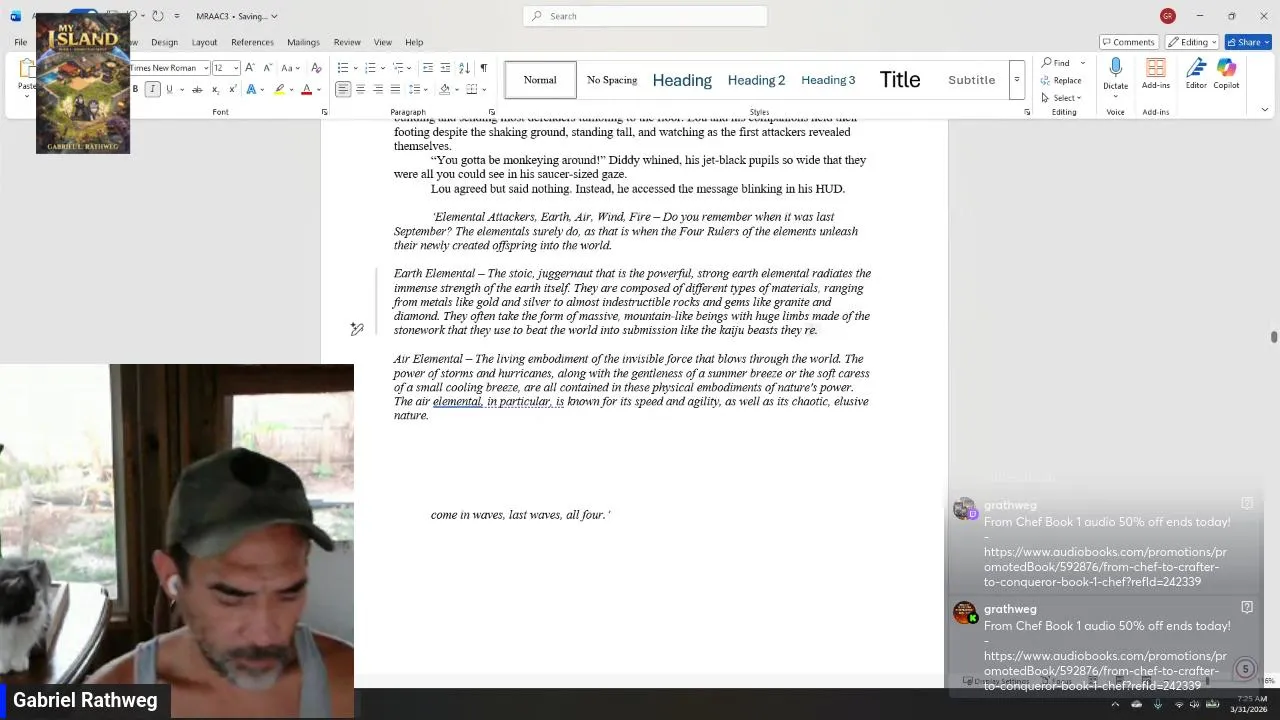Apply the No Spacing style

[x=612, y=80]
